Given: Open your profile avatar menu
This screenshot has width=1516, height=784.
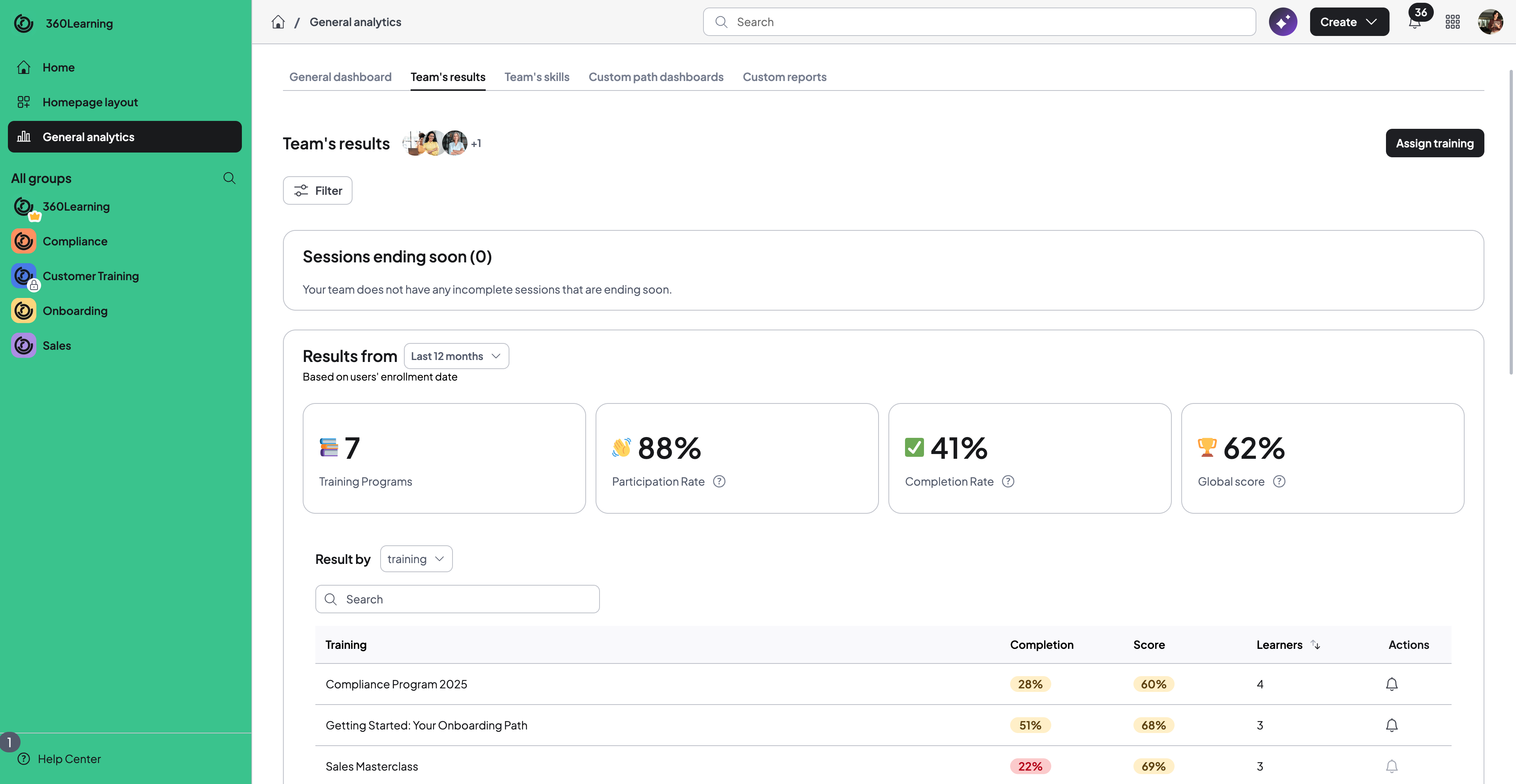Looking at the screenshot, I should 1490,21.
